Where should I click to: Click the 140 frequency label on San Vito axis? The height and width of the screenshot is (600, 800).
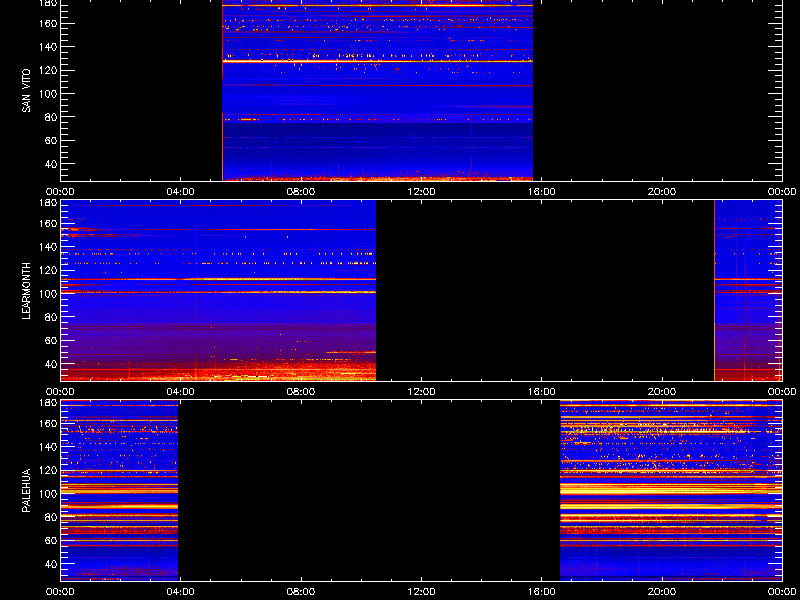pos(47,46)
